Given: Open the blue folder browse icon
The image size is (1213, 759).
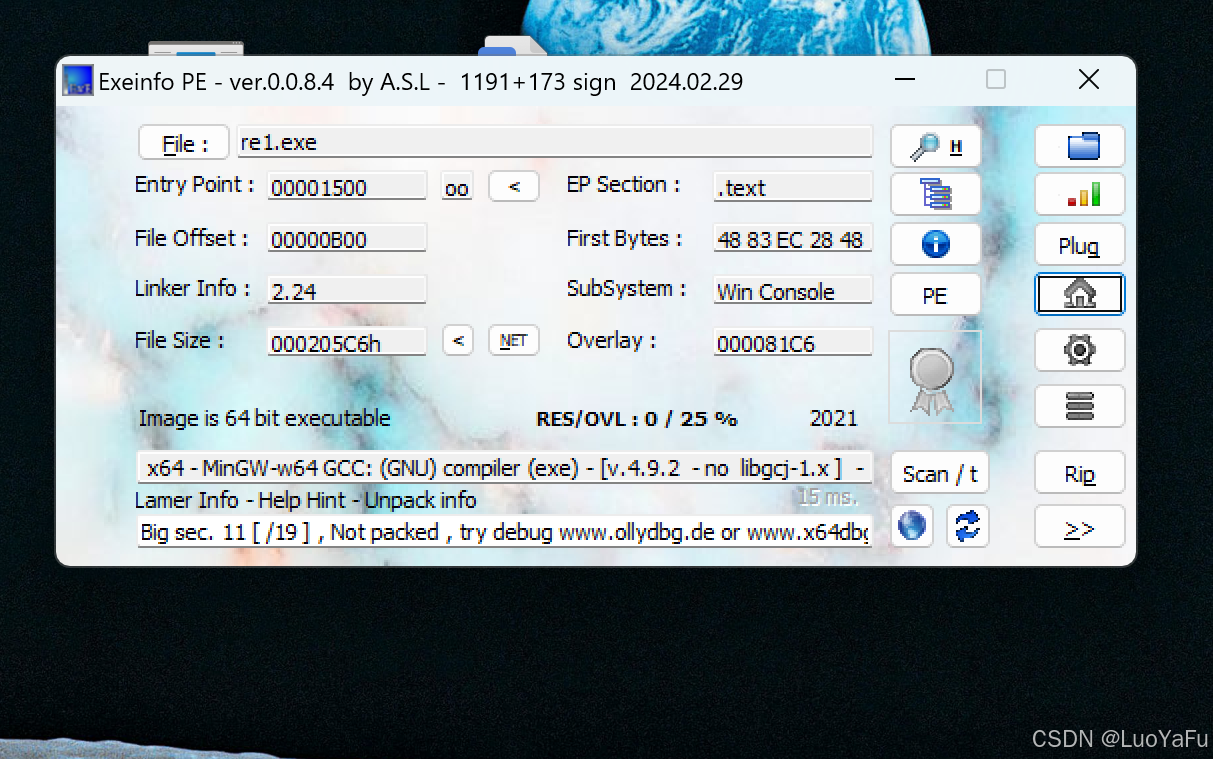Looking at the screenshot, I should tap(1080, 146).
